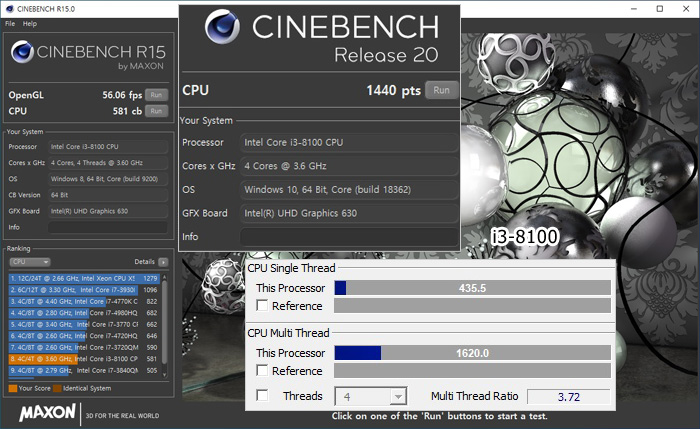Click the Multi Thread This Processor bar

pos(472,353)
